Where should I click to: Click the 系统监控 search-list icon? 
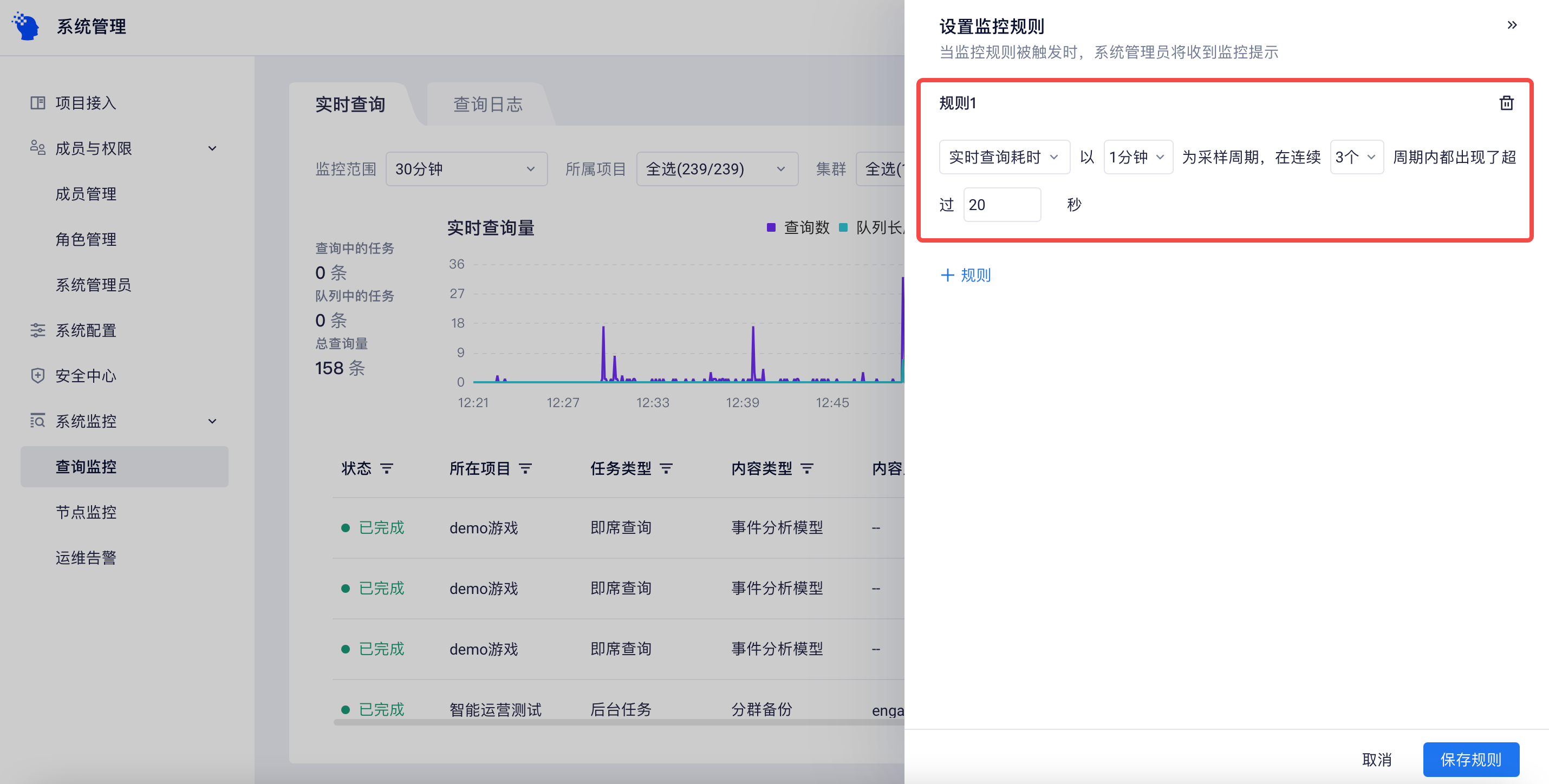[38, 421]
